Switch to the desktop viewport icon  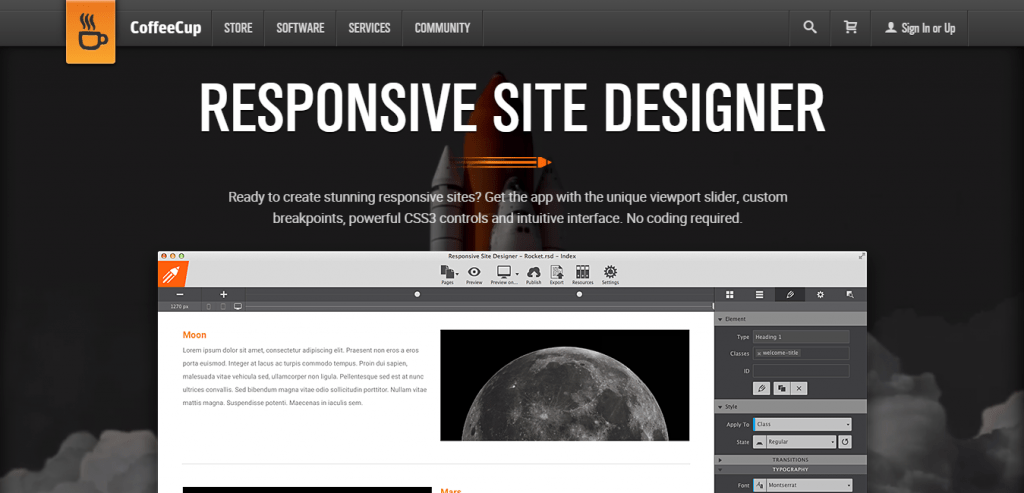point(238,306)
